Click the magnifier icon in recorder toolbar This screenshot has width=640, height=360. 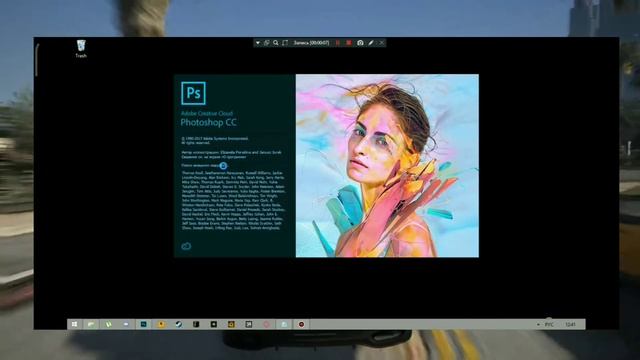coord(276,43)
